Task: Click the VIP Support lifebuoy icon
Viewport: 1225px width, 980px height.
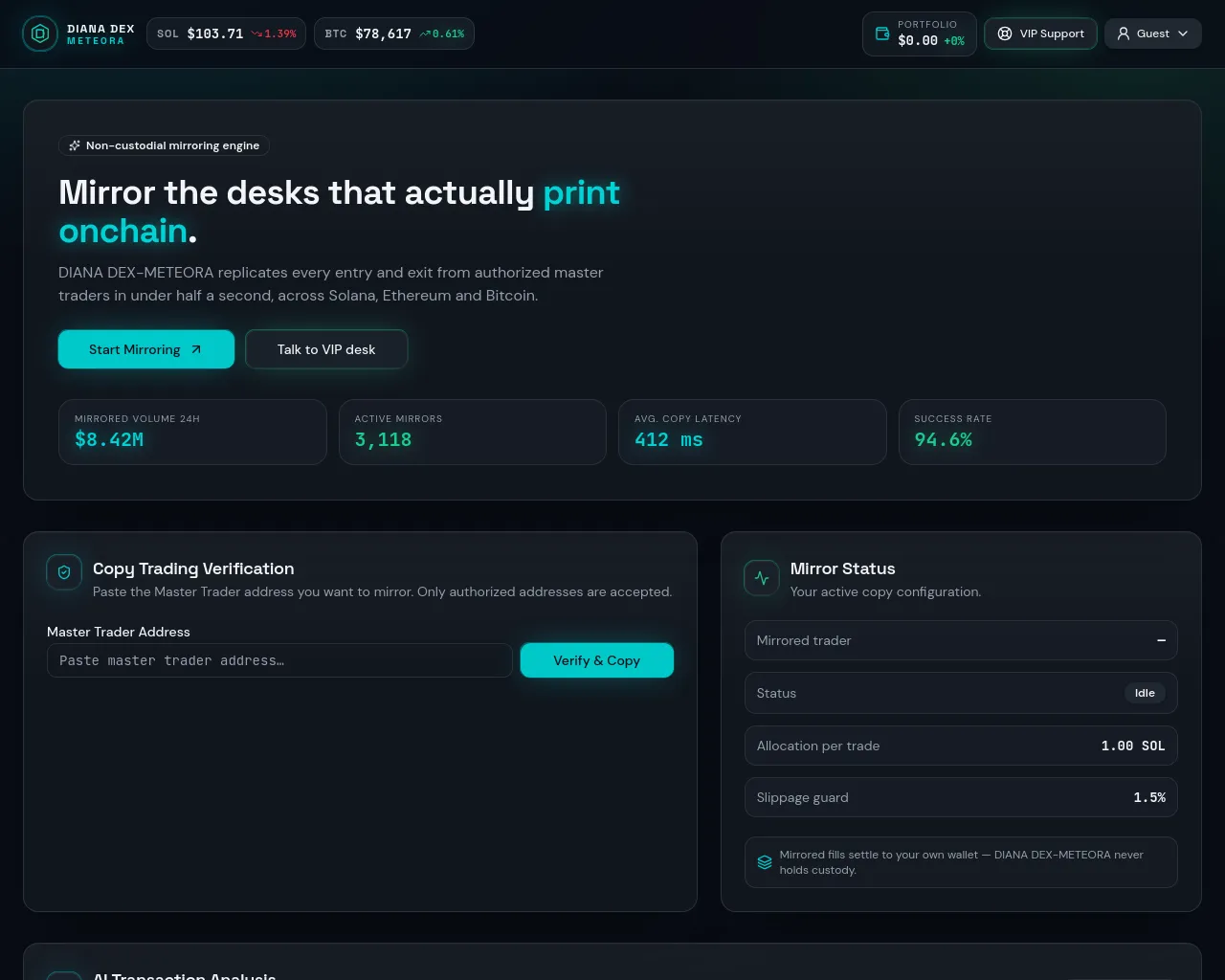Action: pyautogui.click(x=1005, y=33)
